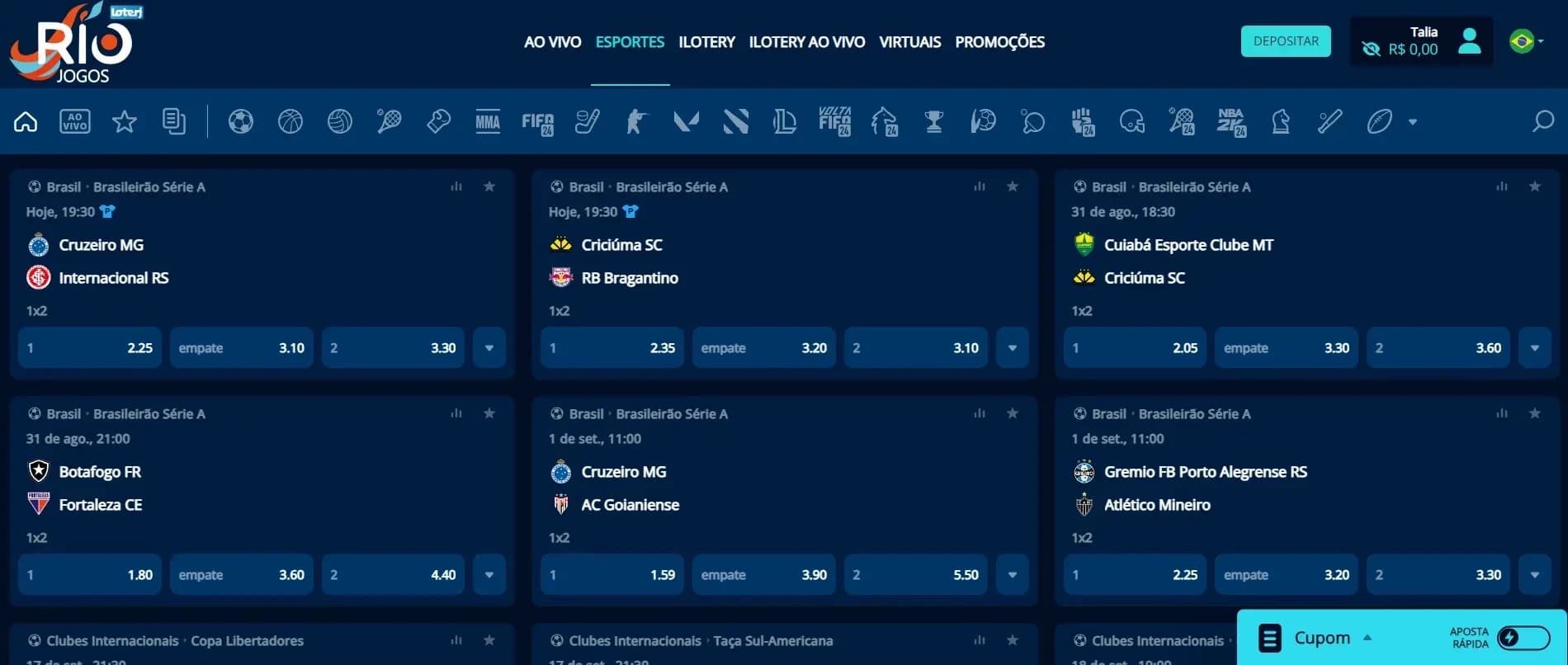Viewport: 1568px width, 665px height.
Task: Open Rio Jogos logo homepage
Action: (x=74, y=43)
